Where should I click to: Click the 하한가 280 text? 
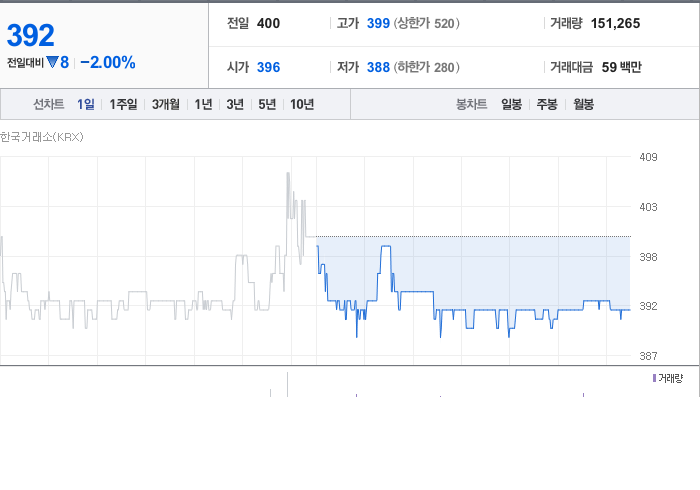[x=426, y=67]
